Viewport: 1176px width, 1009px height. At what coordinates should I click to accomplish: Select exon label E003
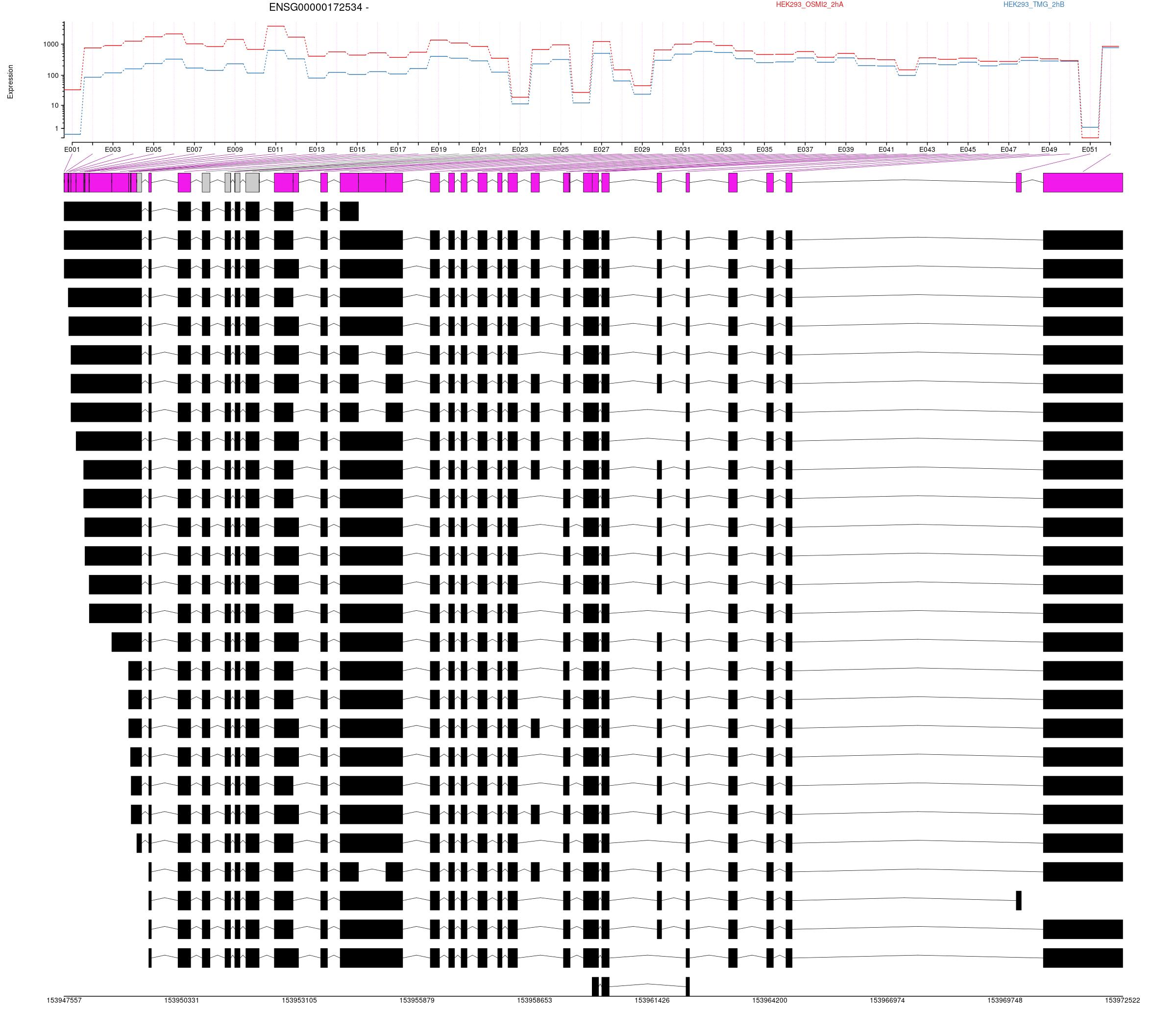[113, 150]
